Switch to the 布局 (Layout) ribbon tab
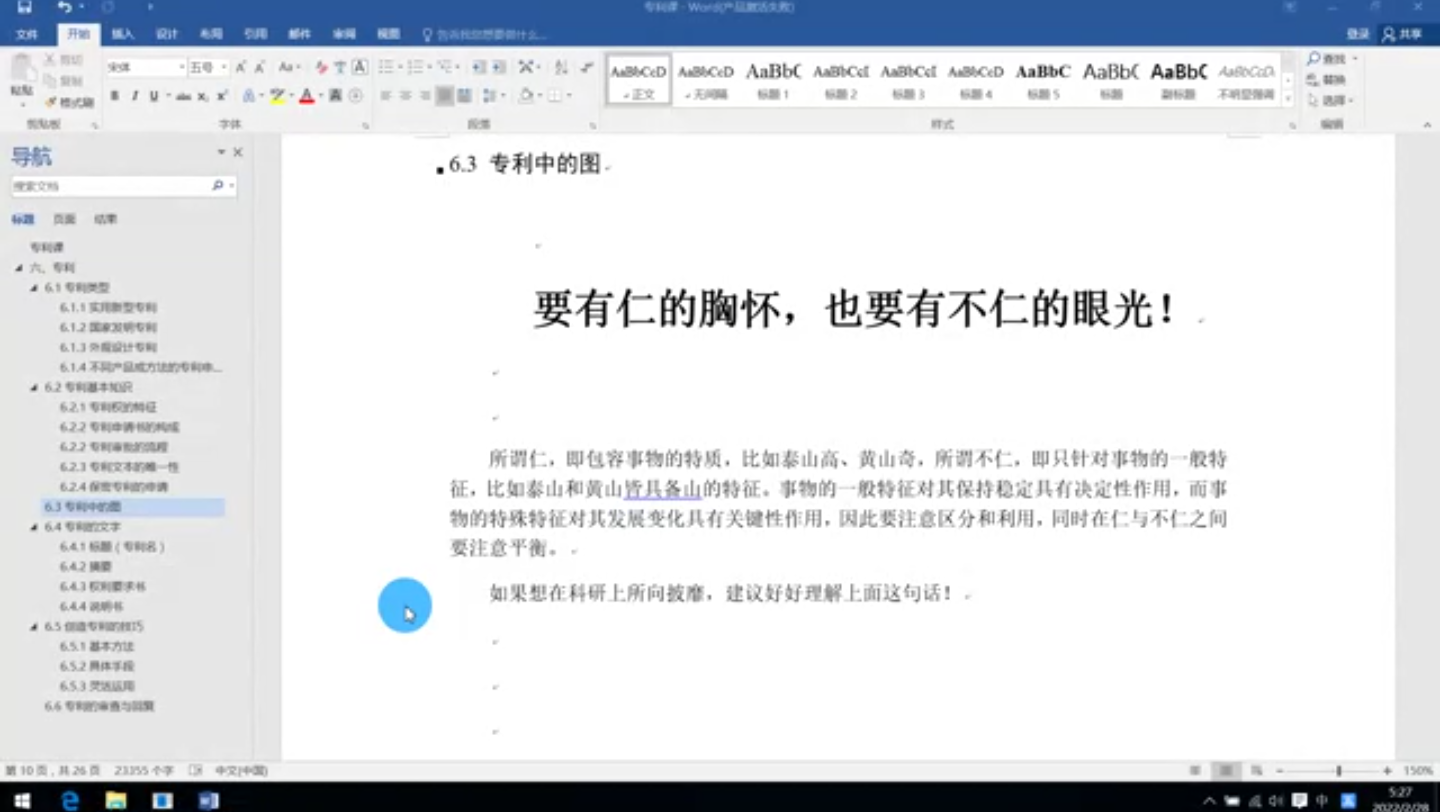This screenshot has width=1440, height=812. click(211, 34)
